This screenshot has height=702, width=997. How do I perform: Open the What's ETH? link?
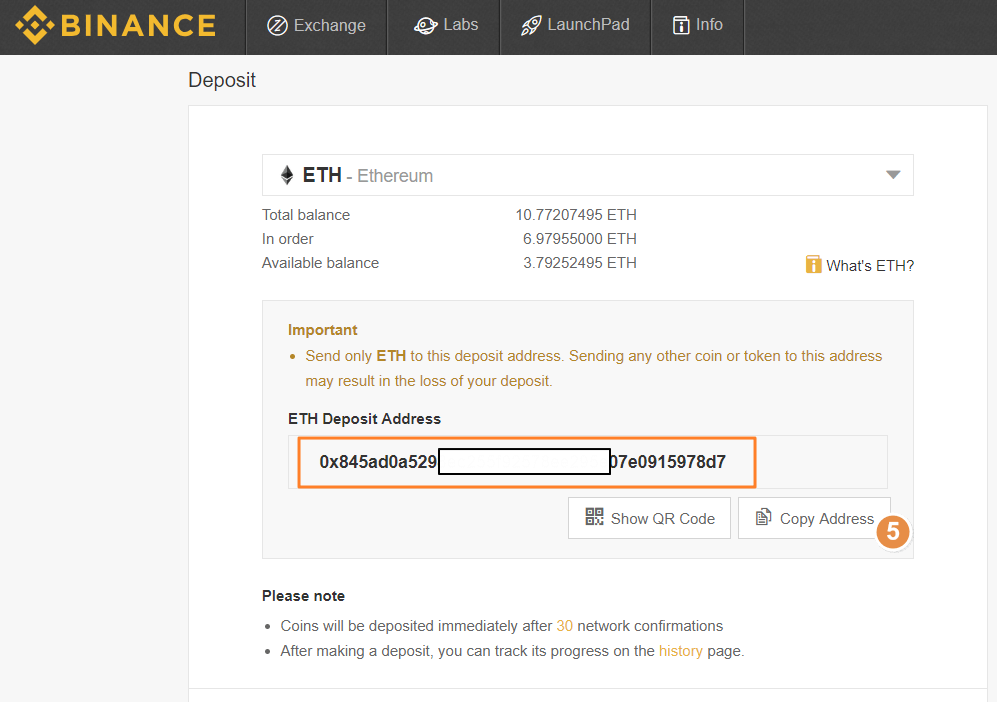click(x=870, y=266)
